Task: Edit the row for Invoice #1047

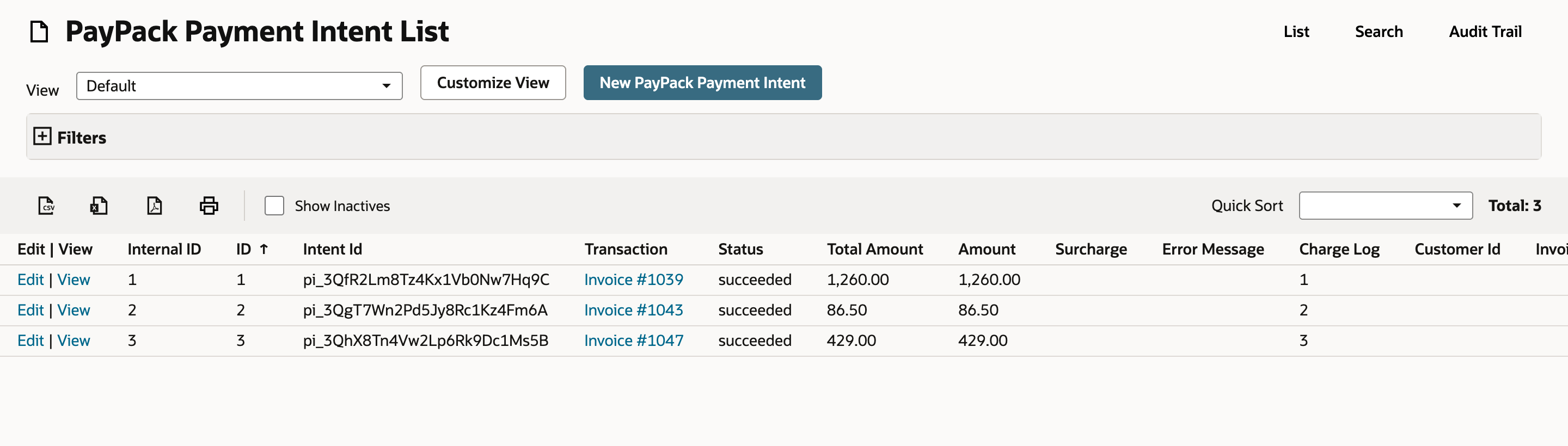Action: tap(30, 340)
